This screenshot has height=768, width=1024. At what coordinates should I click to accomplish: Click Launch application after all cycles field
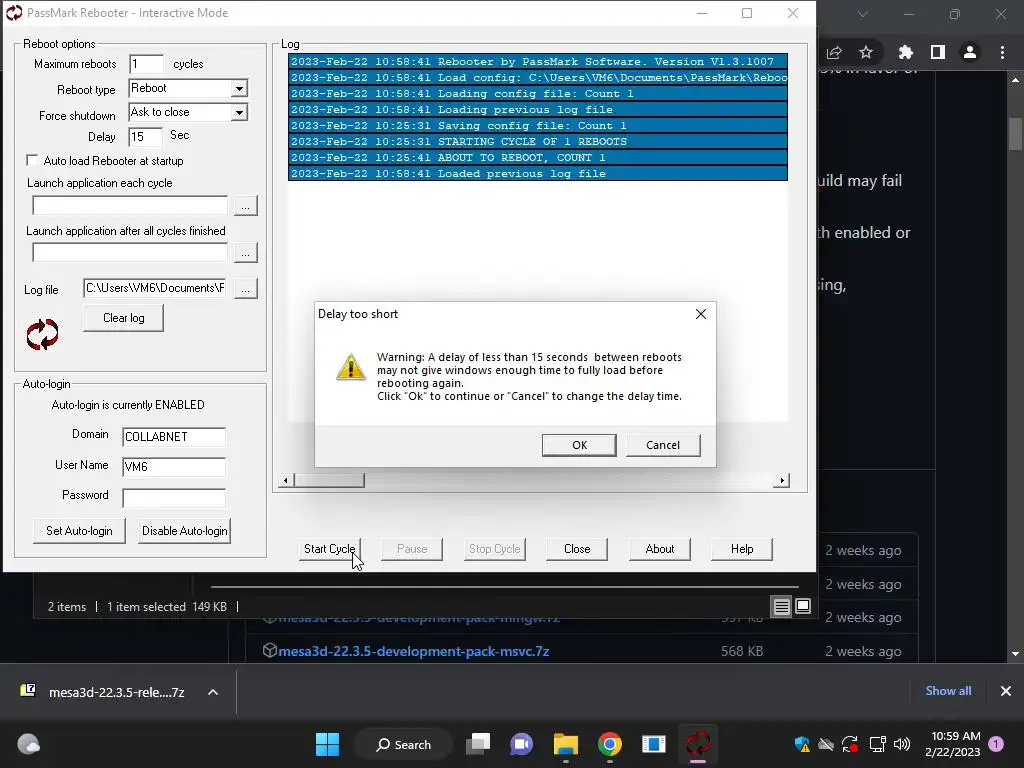[x=130, y=253]
